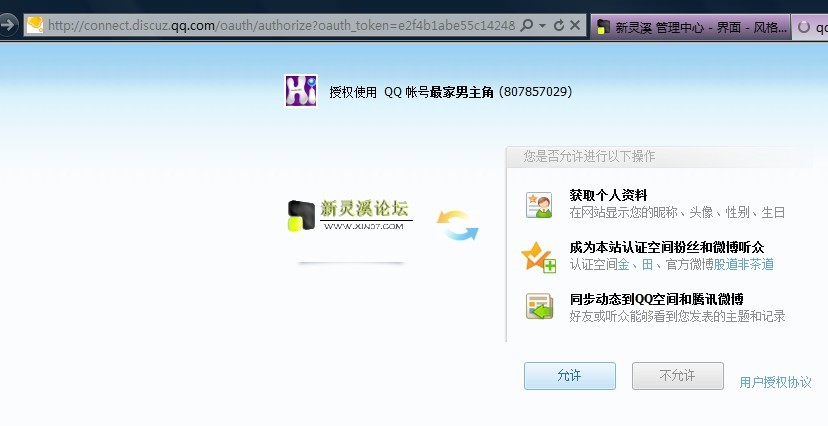Open the 金、田 certified space link

tap(635, 264)
